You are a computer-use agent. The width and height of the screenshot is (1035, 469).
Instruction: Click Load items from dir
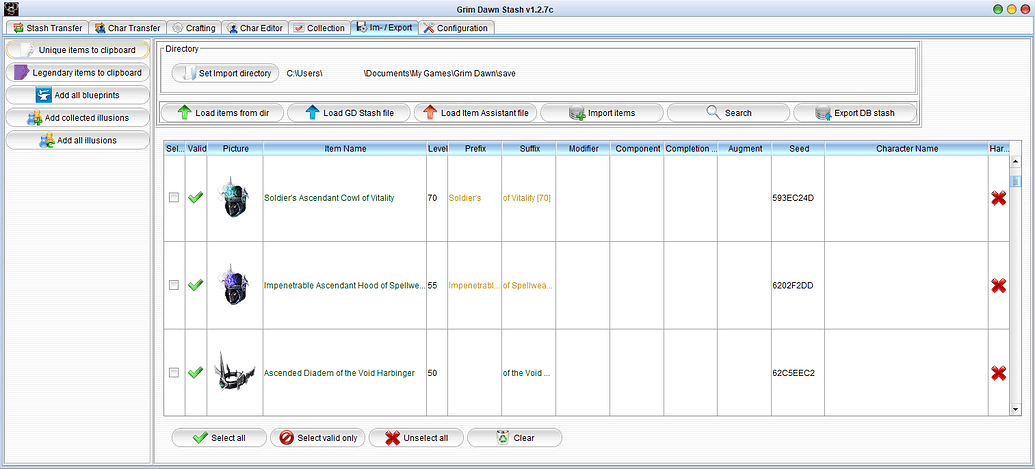pyautogui.click(x=222, y=113)
